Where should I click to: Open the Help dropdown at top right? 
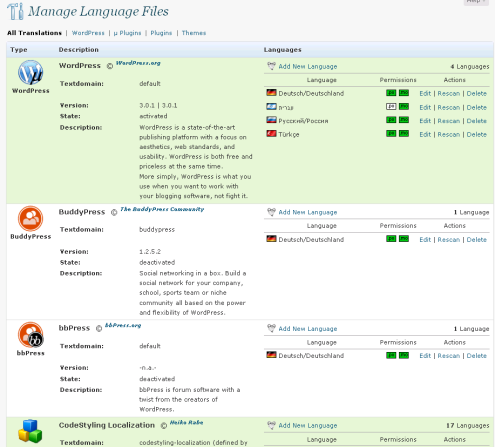476,2
